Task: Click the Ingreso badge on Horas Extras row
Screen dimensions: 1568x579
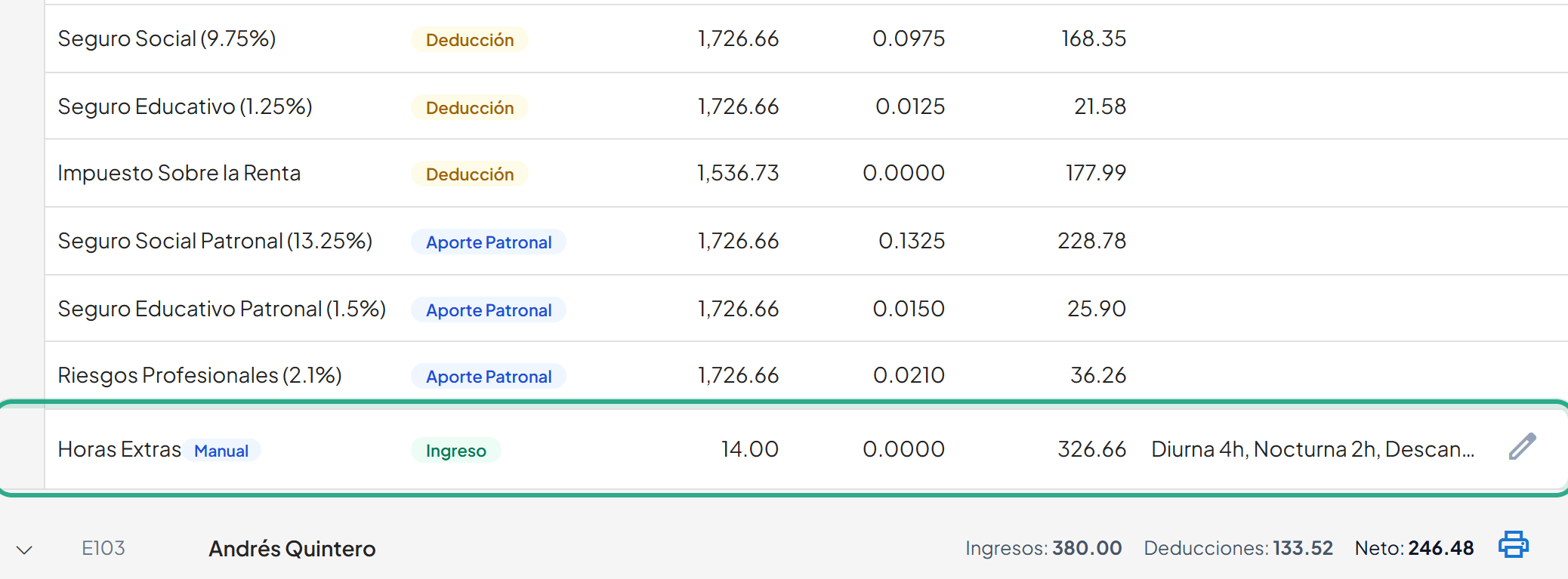Action: [x=456, y=451]
